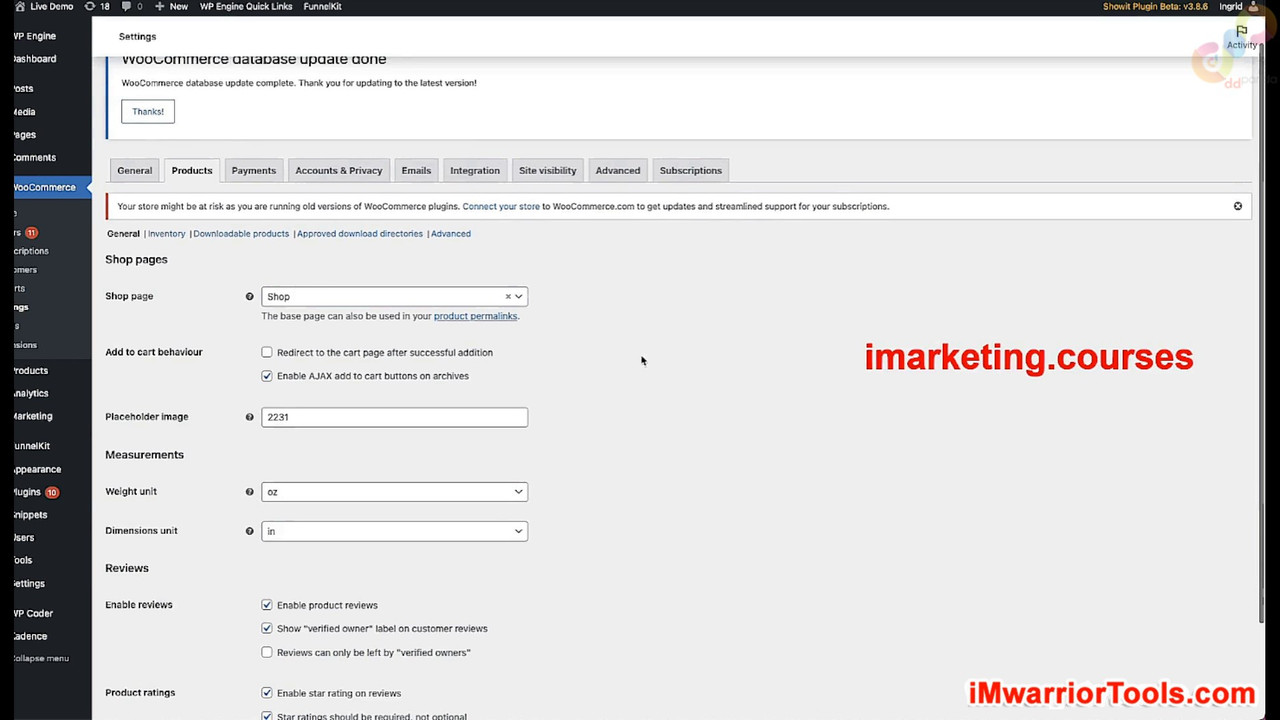Click the Ingrid user avatar icon
The height and width of the screenshot is (720, 1280).
[x=1254, y=6]
